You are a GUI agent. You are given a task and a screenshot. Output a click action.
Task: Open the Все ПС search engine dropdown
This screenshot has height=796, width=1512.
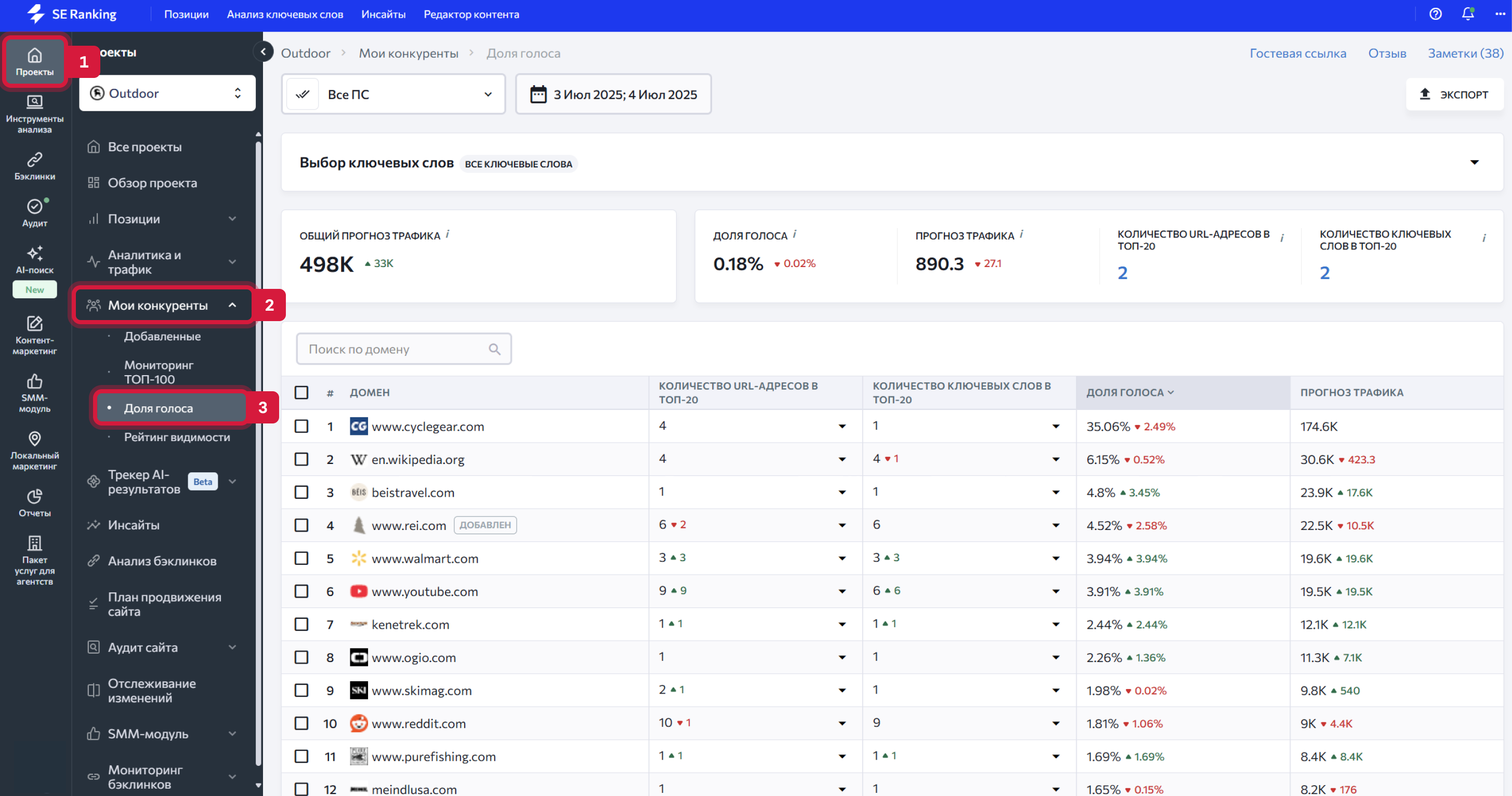pyautogui.click(x=393, y=94)
